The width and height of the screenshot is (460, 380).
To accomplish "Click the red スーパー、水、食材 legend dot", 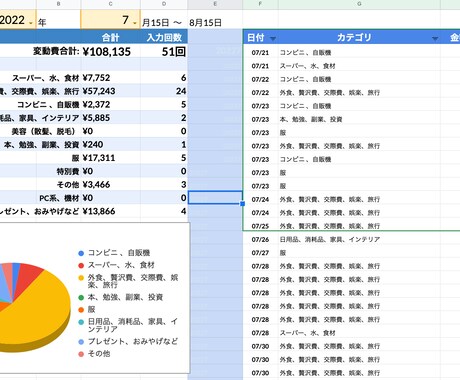I will click(x=81, y=266).
